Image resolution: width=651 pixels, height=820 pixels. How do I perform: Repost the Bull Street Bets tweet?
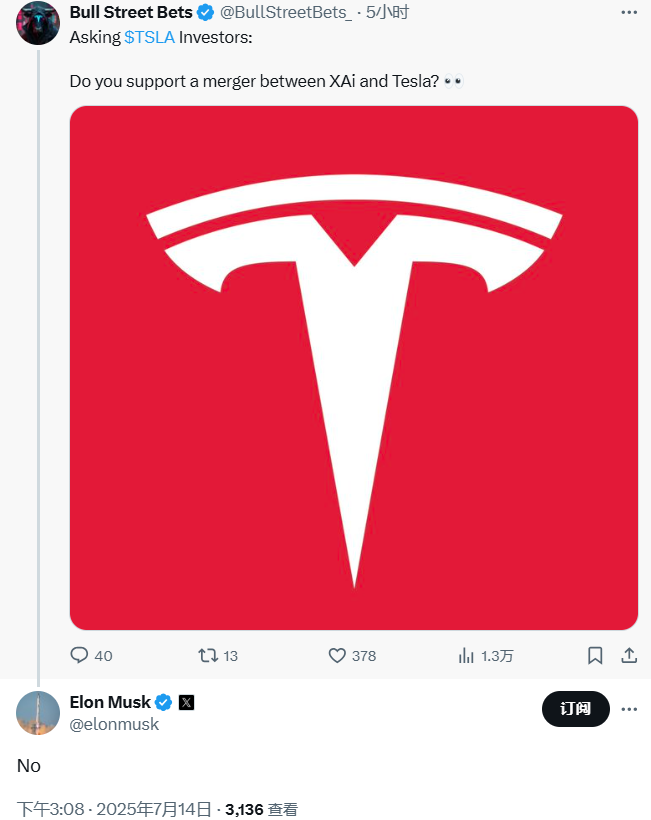pyautogui.click(x=218, y=655)
